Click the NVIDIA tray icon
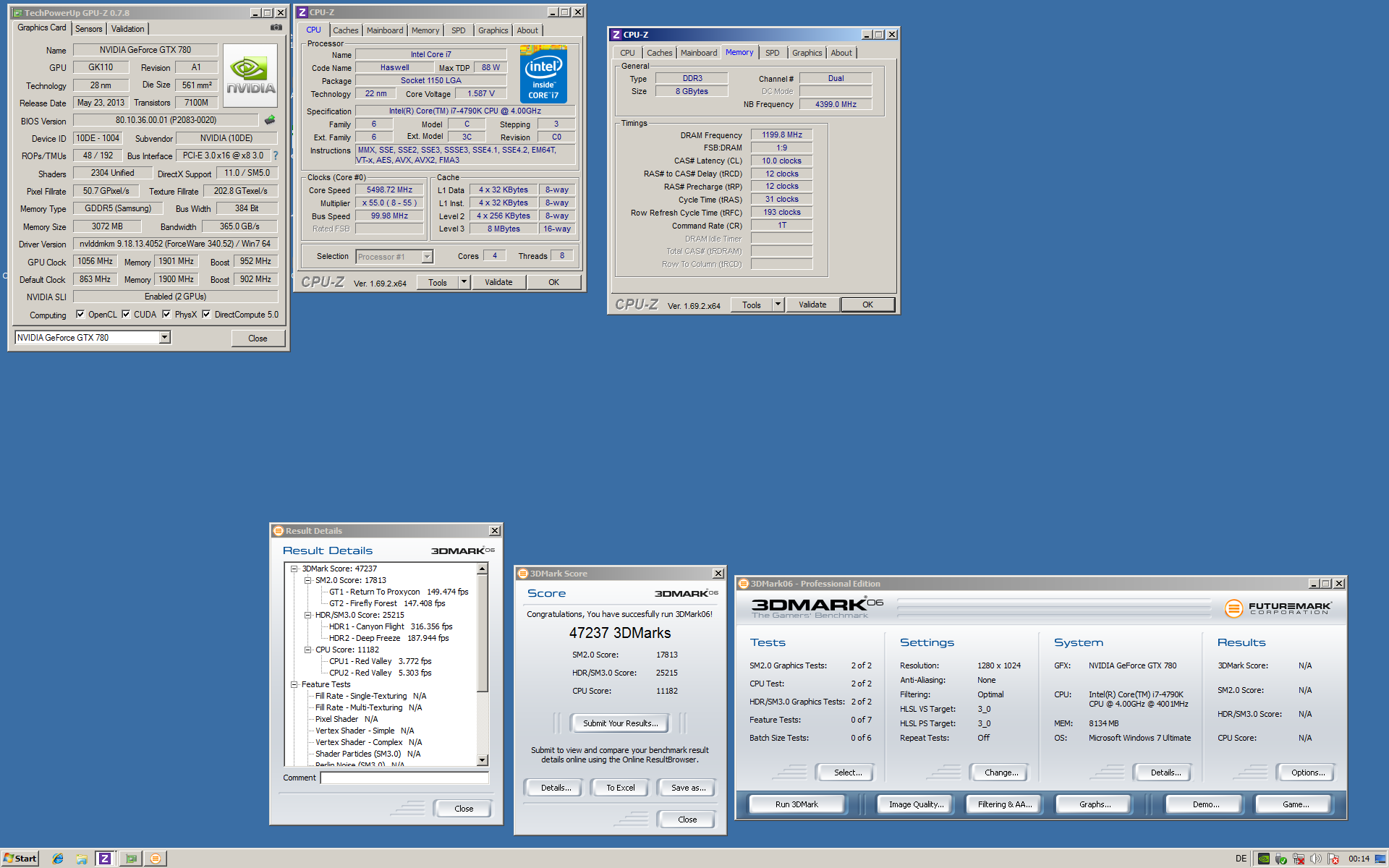This screenshot has height=868, width=1389. [1264, 859]
